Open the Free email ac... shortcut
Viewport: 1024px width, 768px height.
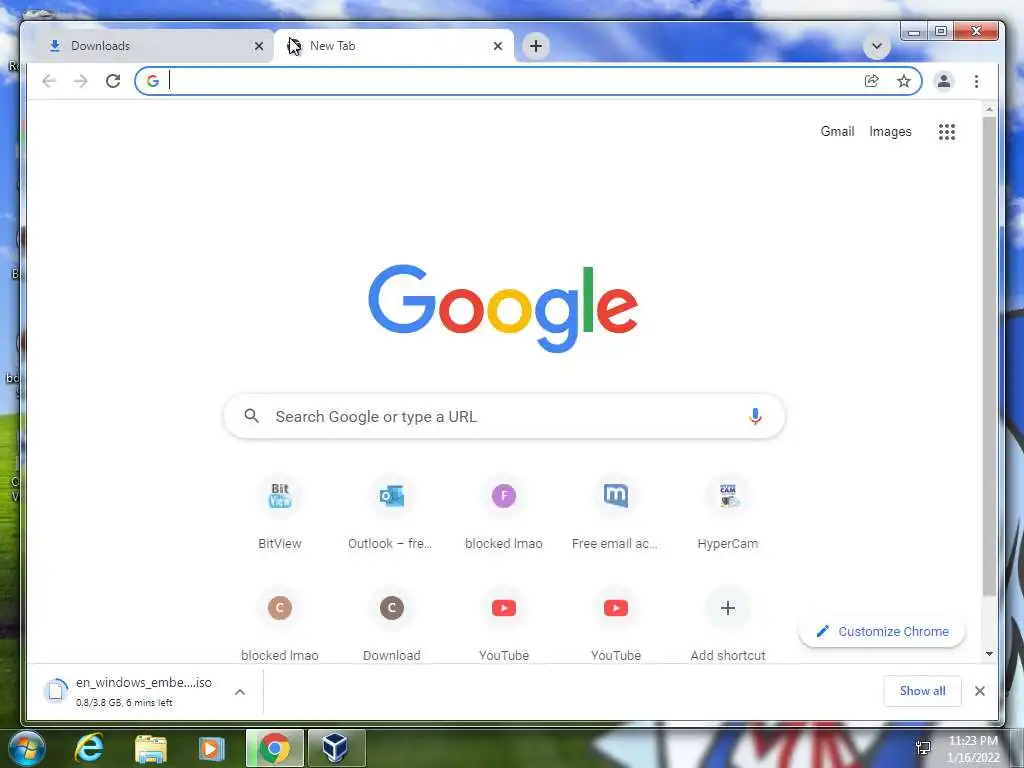[x=616, y=513]
